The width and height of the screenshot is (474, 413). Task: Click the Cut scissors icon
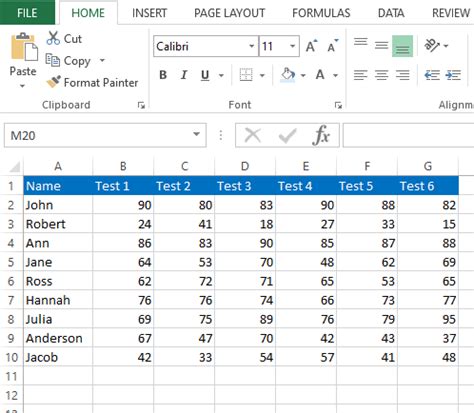pos(53,38)
